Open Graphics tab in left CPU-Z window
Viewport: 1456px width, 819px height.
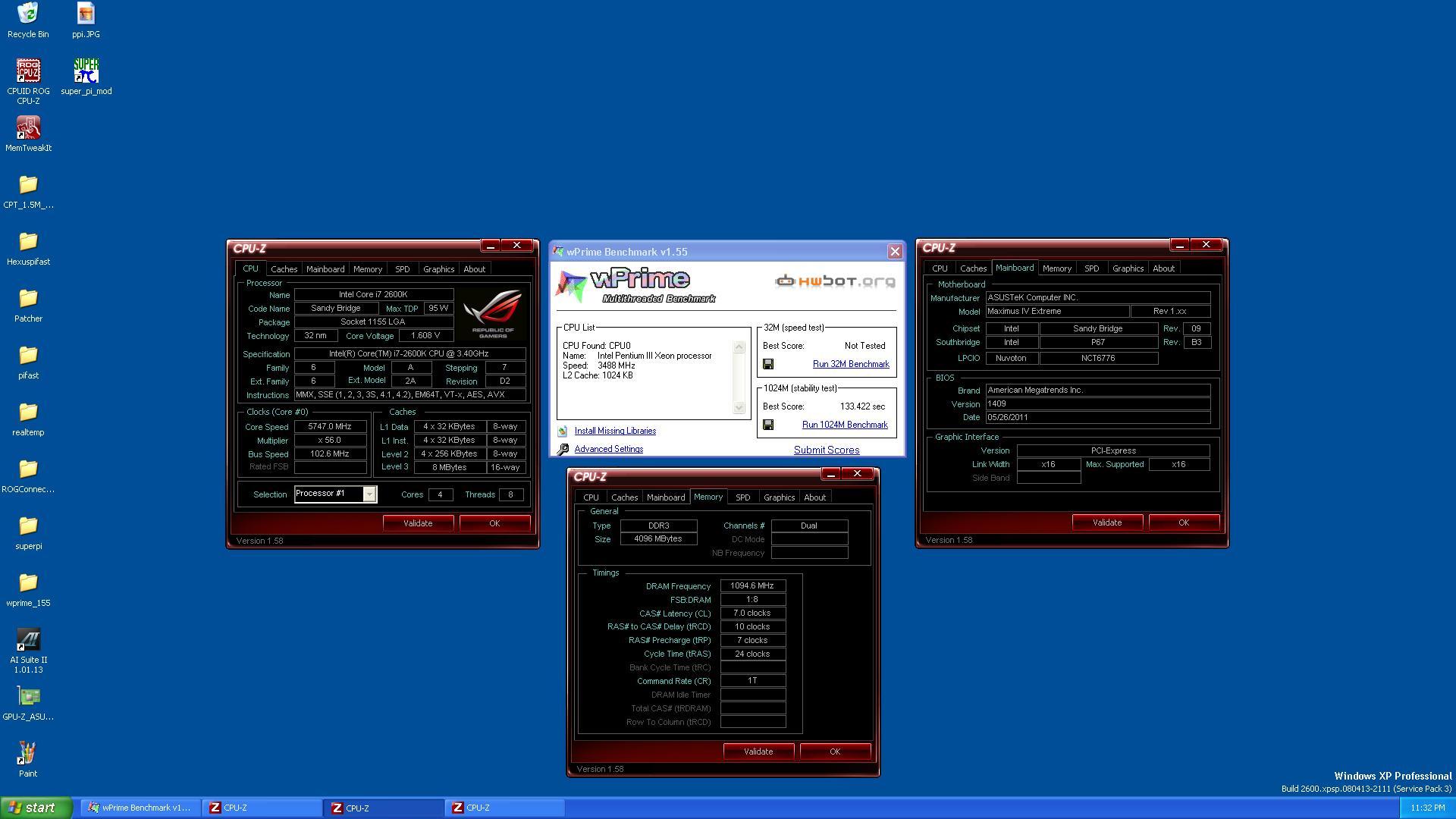(438, 269)
